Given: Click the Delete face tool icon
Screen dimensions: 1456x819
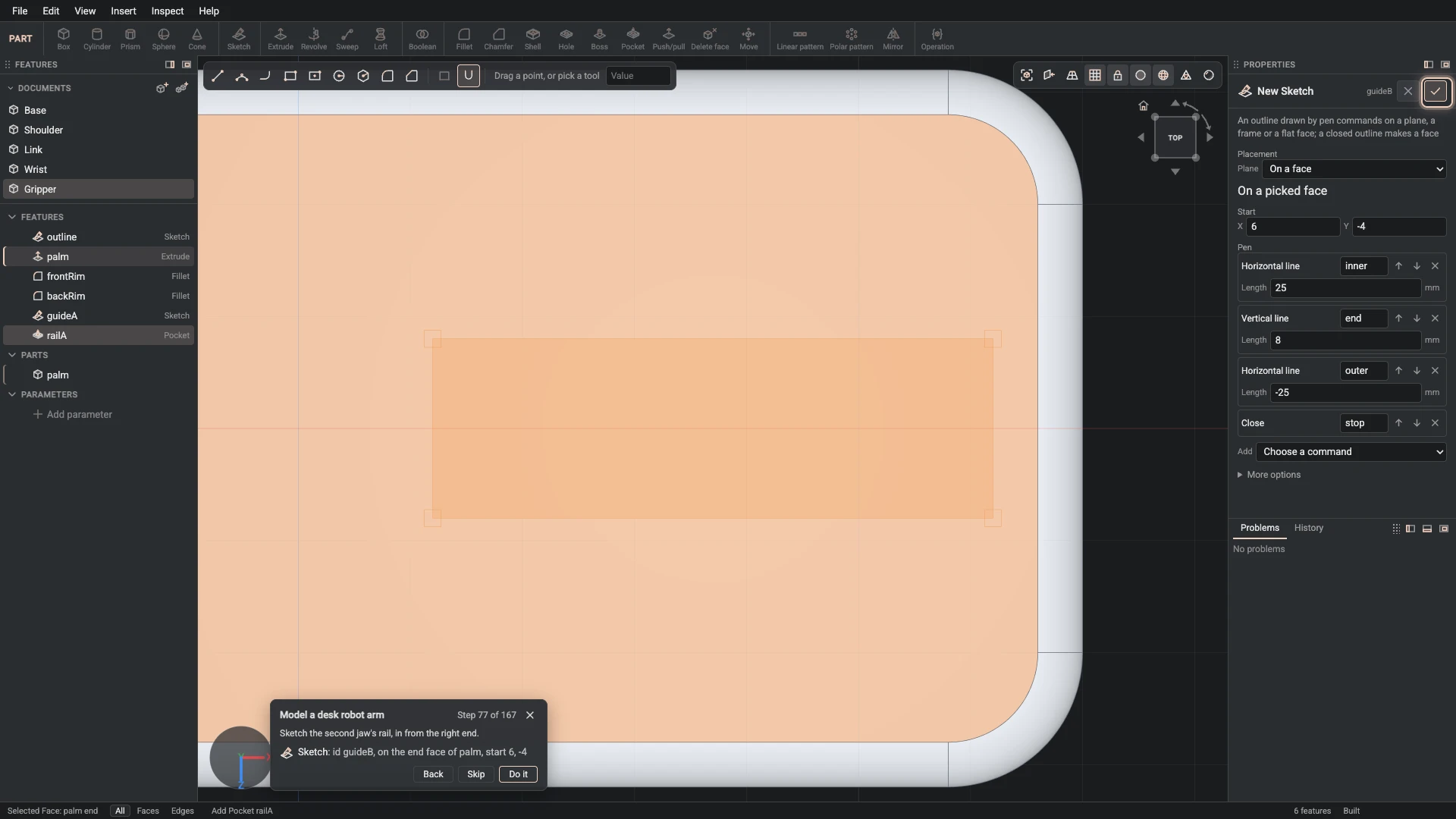Looking at the screenshot, I should coord(710,39).
